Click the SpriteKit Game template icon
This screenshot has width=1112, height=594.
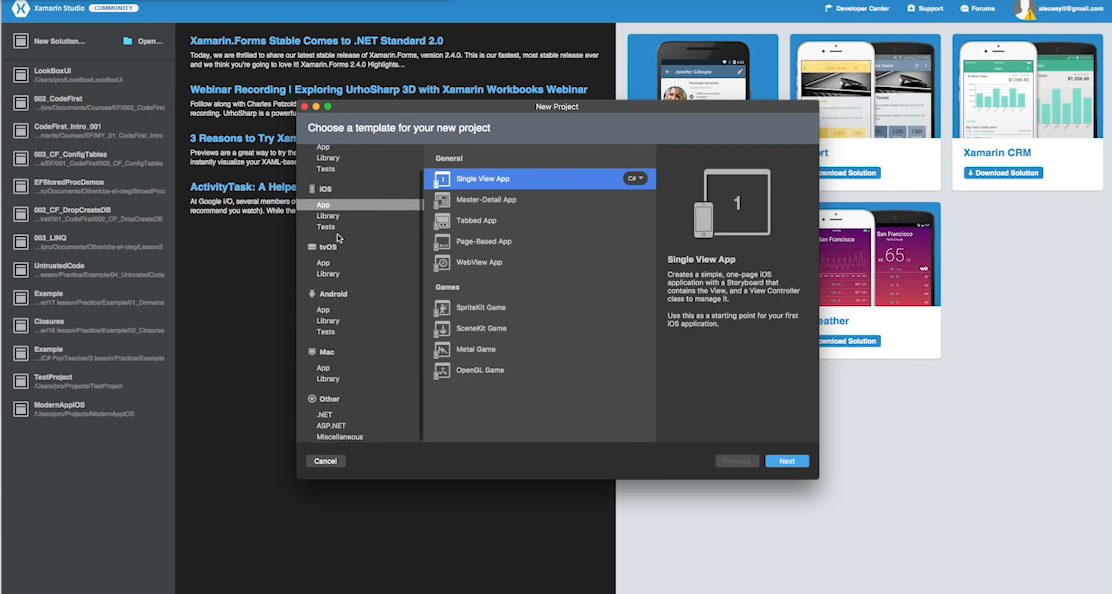tap(442, 308)
